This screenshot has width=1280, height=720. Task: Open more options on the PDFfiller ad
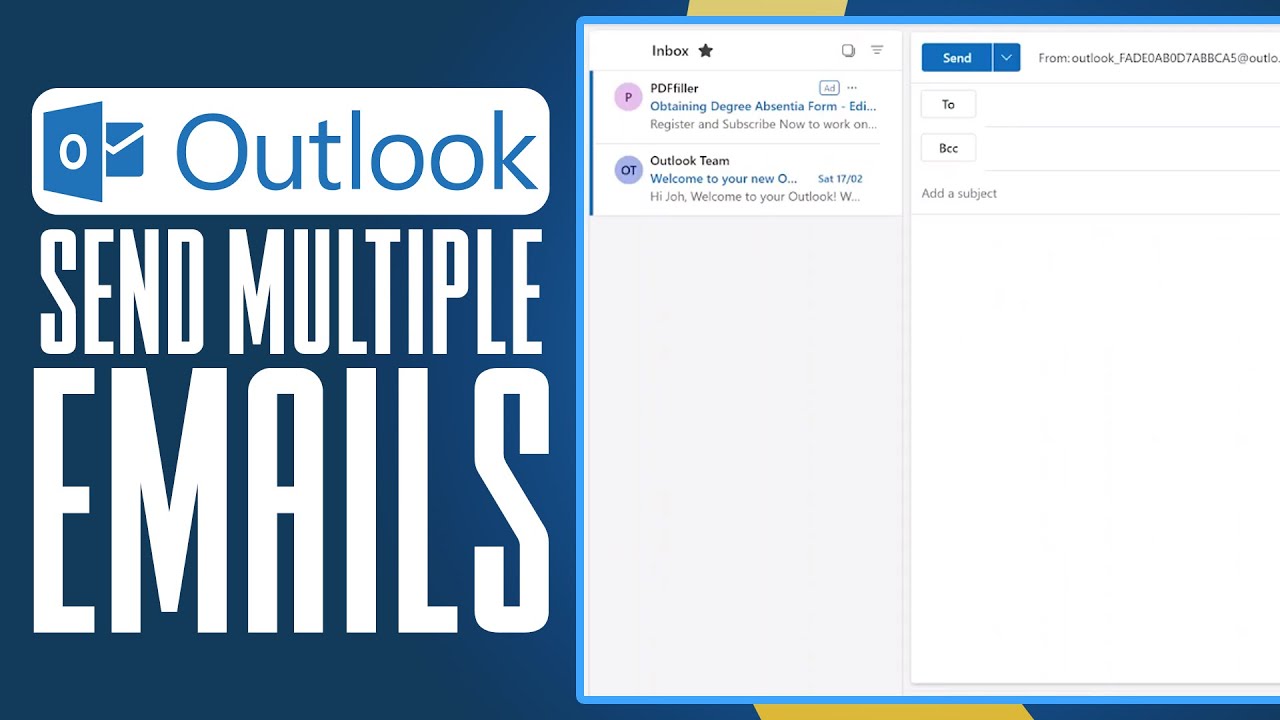click(852, 88)
